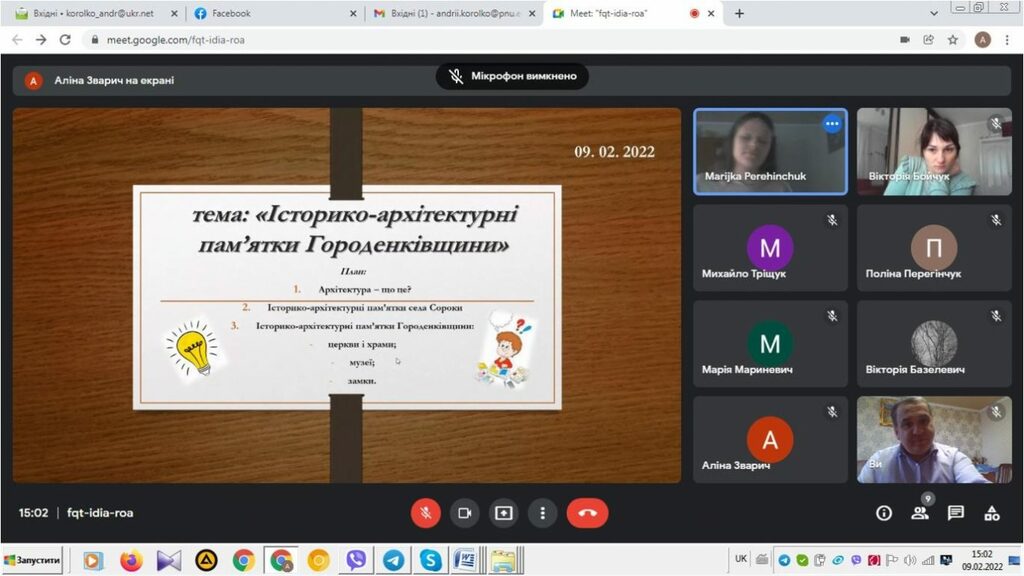Open options on Marijka Perehinchuk's tile

831,124
